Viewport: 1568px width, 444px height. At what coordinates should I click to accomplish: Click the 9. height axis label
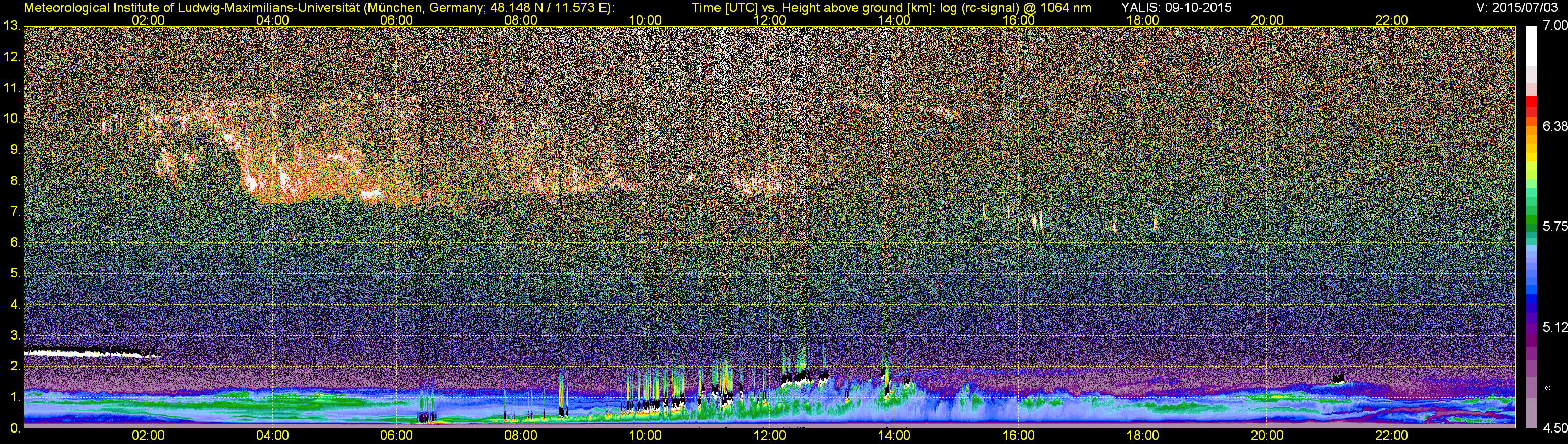point(16,149)
